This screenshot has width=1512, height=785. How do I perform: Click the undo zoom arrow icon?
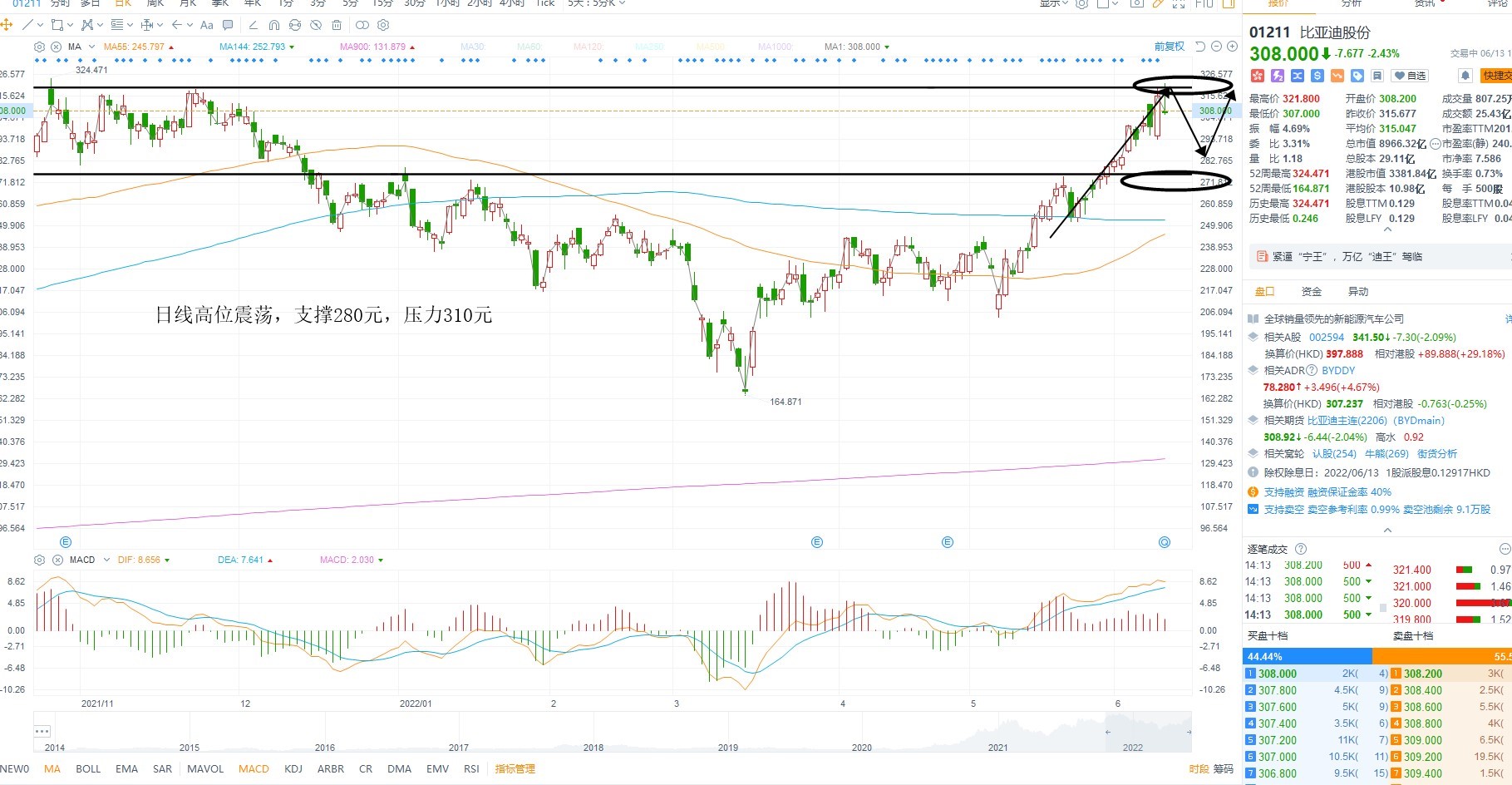pyautogui.click(x=1199, y=47)
